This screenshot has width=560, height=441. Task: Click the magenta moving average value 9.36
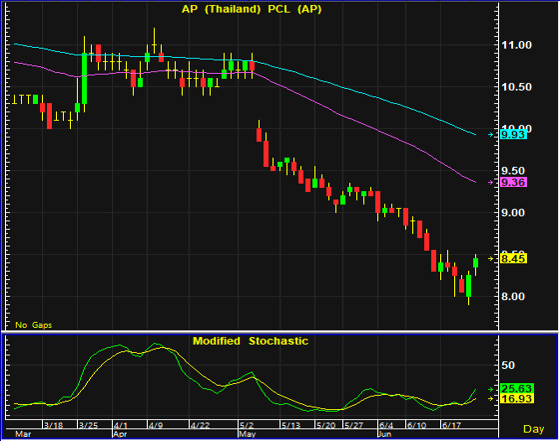(x=513, y=182)
